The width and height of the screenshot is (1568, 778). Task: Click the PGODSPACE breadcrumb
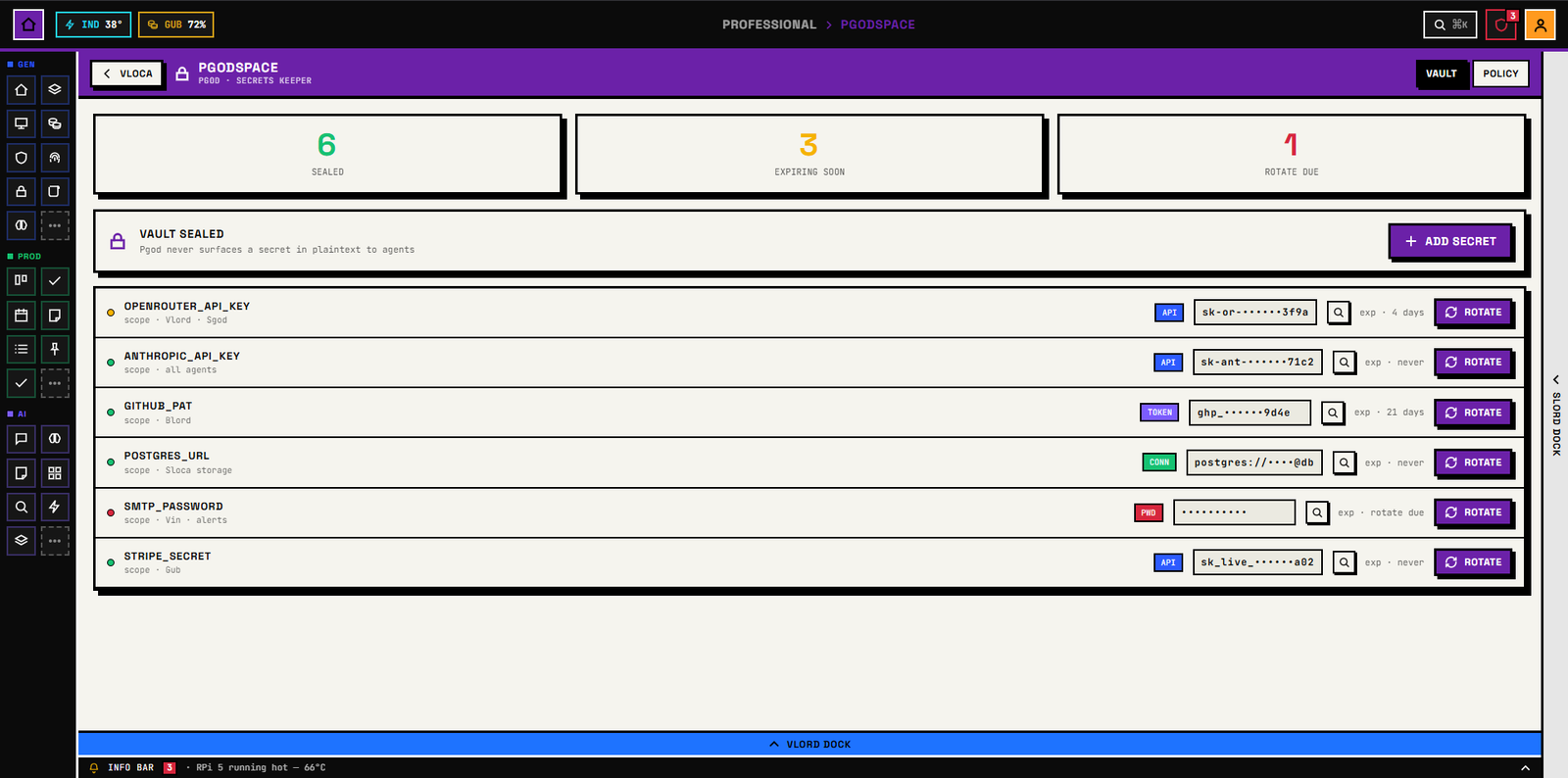pos(878,24)
